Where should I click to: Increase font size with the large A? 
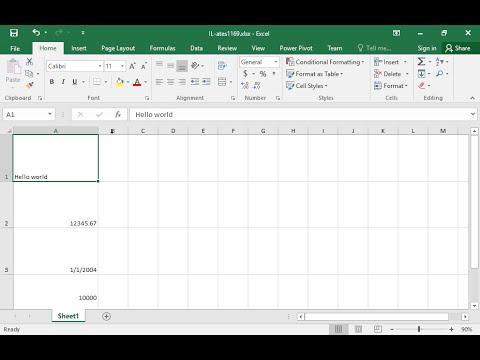click(132, 66)
